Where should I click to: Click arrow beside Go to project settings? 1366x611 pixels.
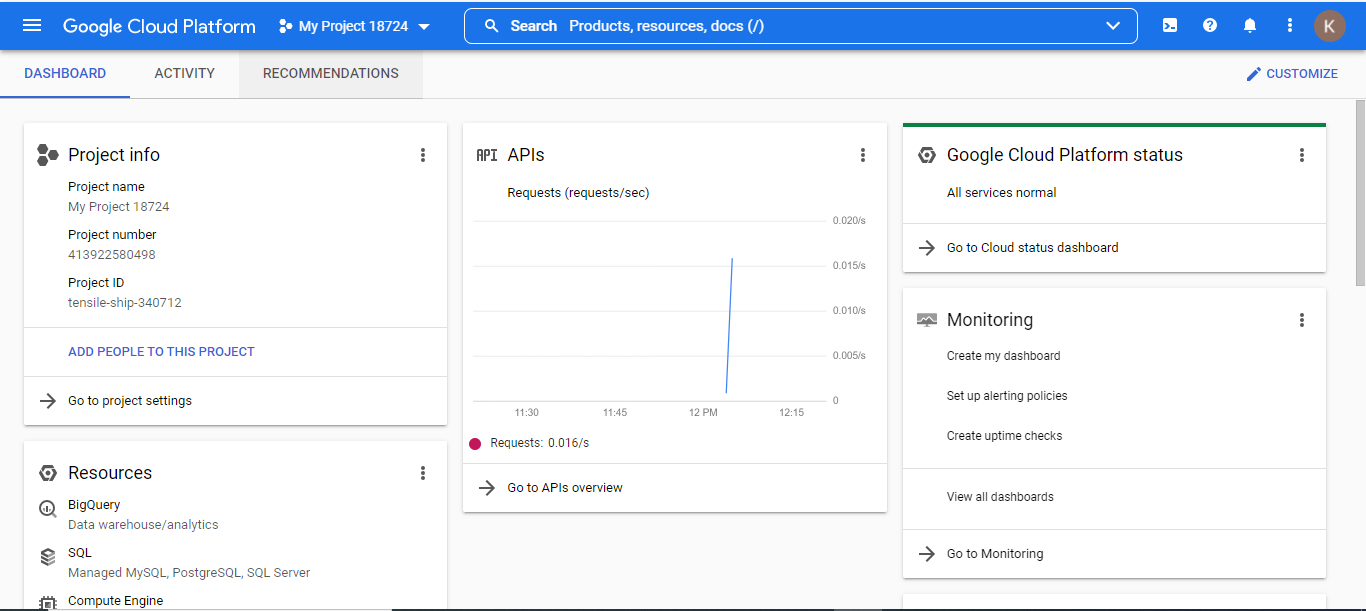47,401
